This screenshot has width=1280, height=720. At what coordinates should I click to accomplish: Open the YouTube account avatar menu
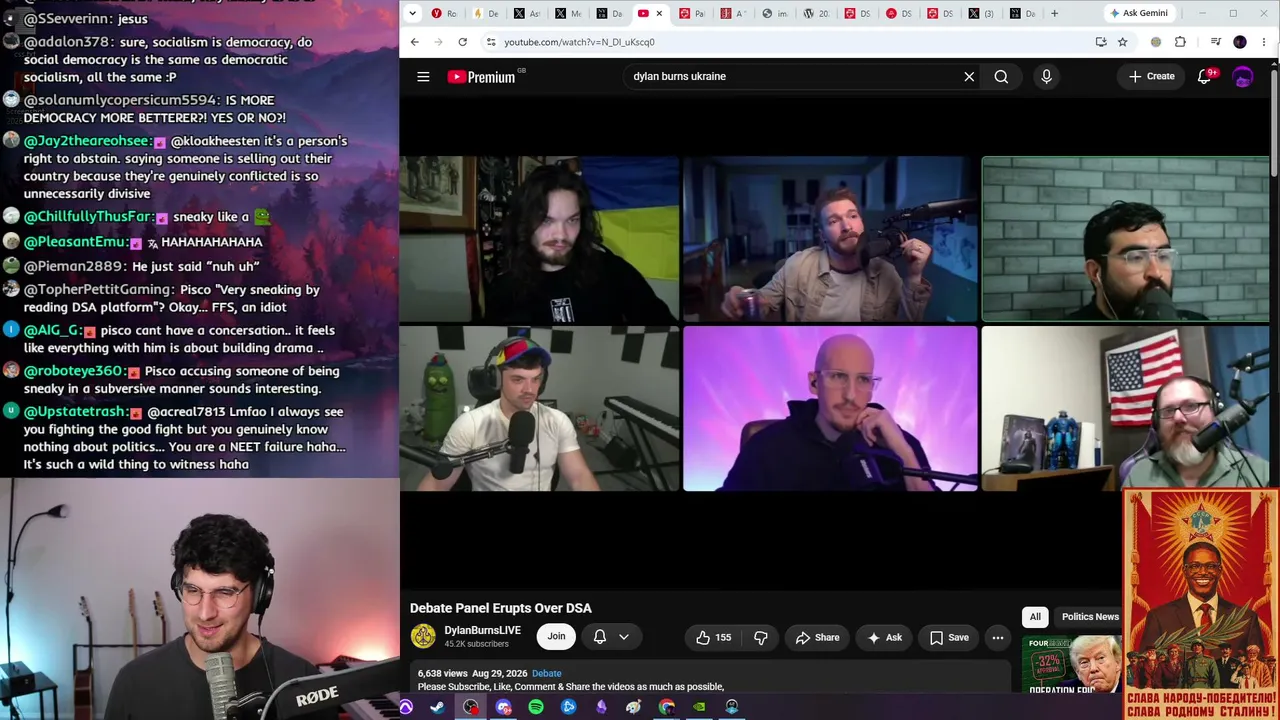click(1243, 76)
